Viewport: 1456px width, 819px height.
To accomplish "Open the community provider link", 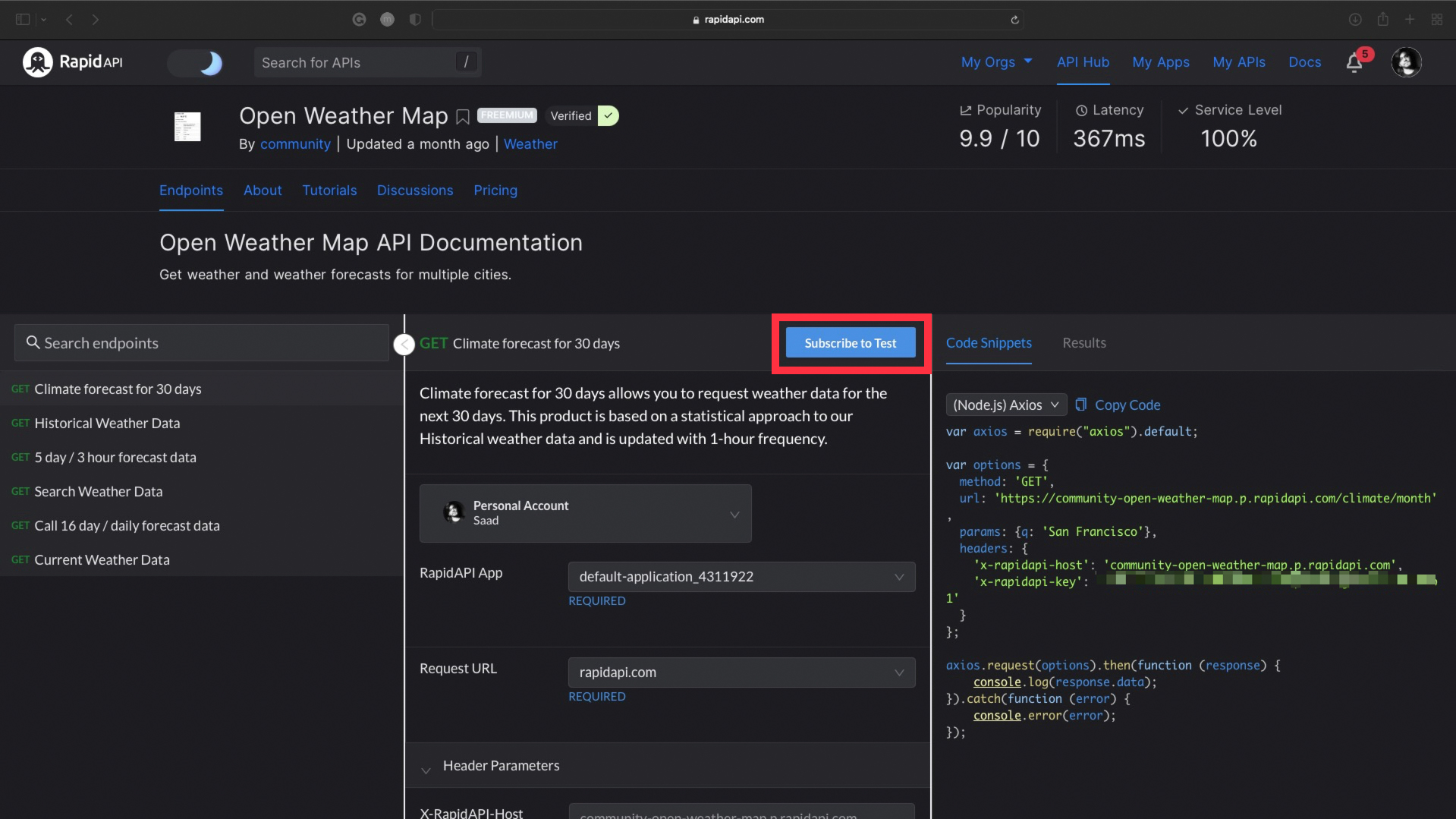I will [295, 144].
